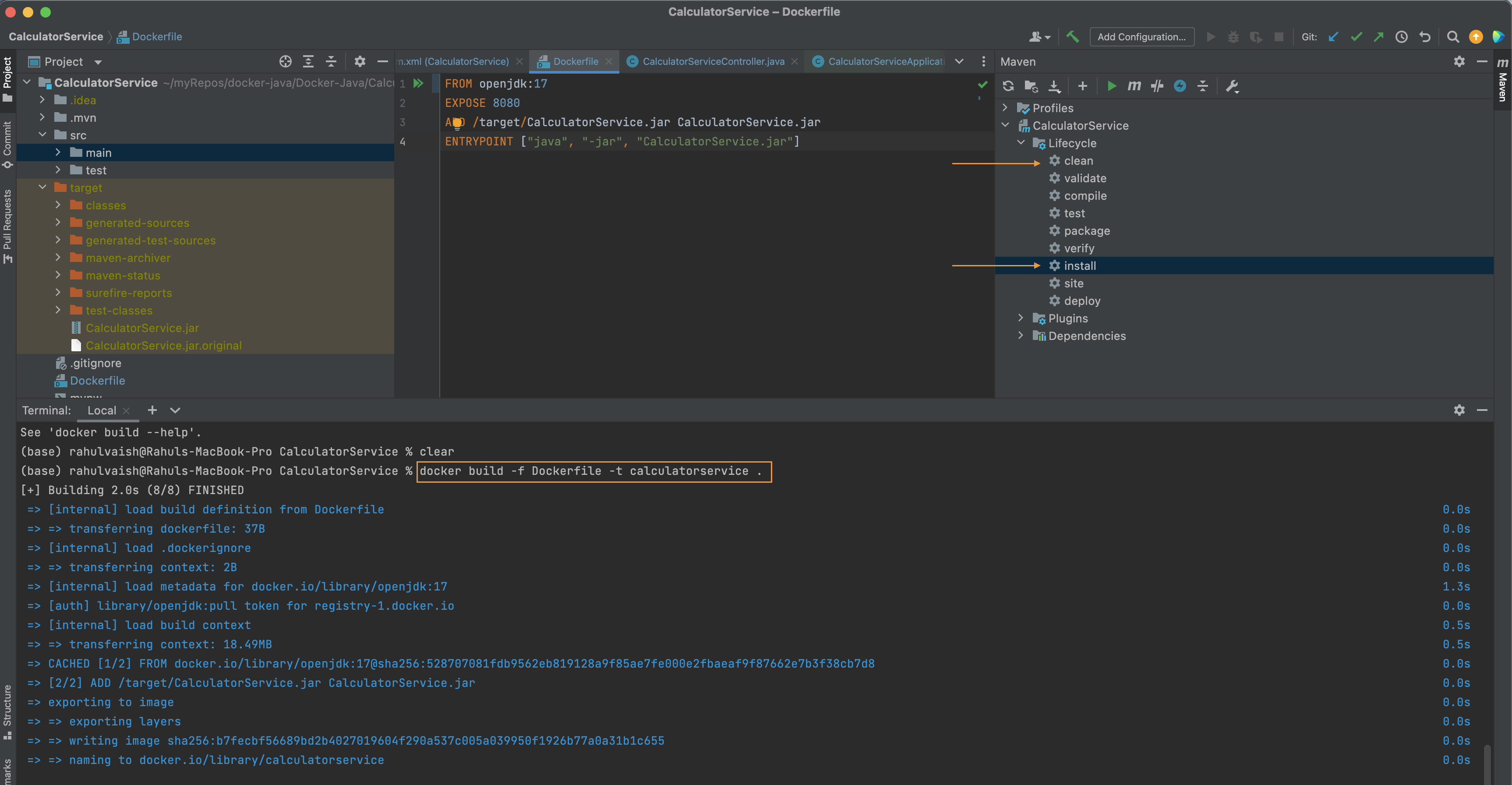Click Expand All in Project panel
Viewport: 1512px width, 785px height.
tap(308, 62)
